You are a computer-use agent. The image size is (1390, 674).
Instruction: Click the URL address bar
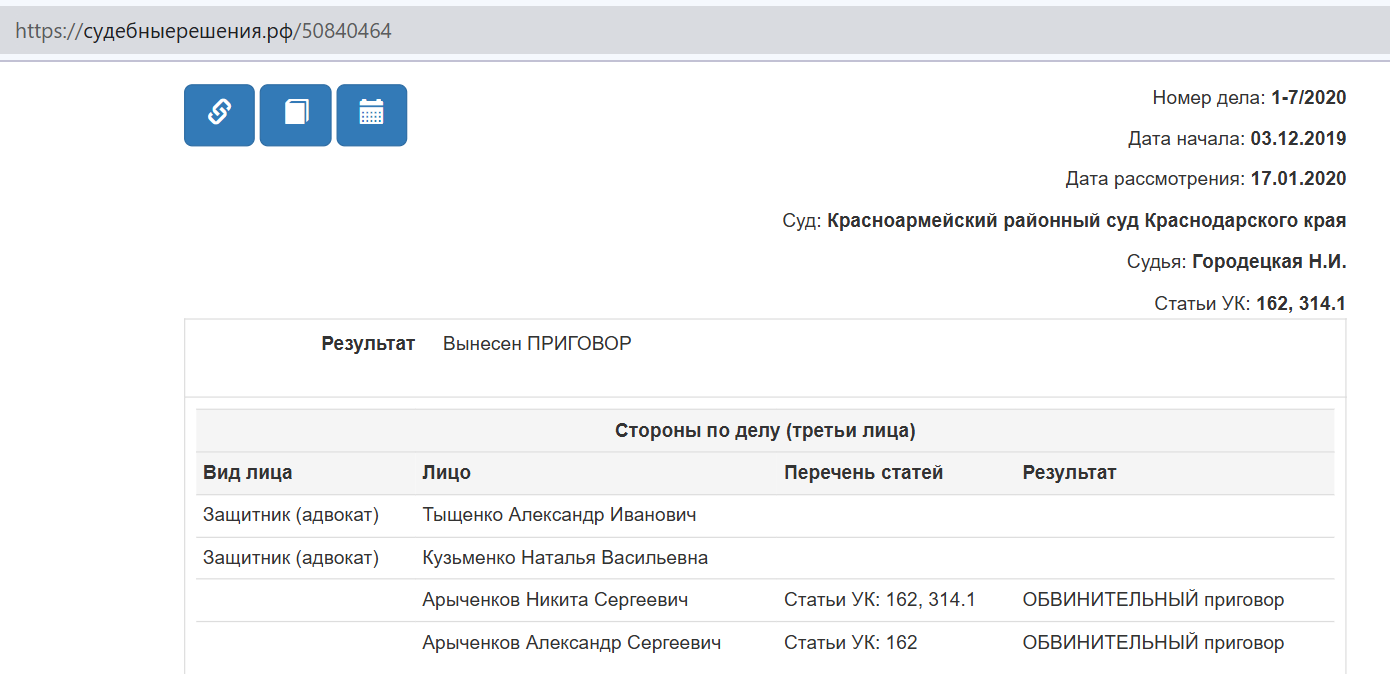pos(600,31)
